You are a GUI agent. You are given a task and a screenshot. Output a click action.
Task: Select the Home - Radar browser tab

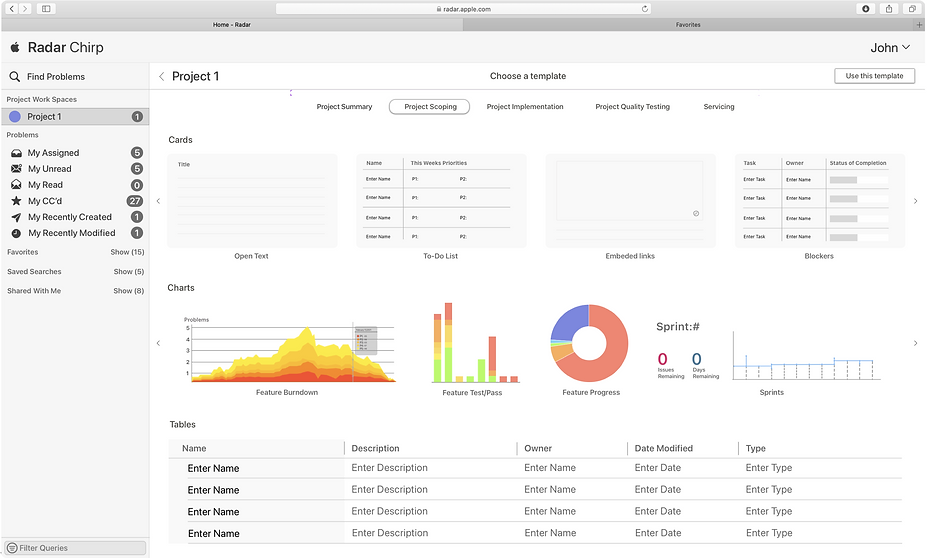(x=232, y=25)
